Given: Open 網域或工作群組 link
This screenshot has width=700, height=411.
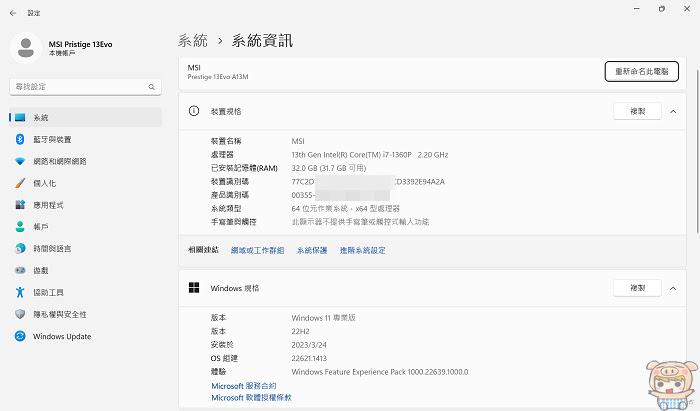Looking at the screenshot, I should click(258, 250).
